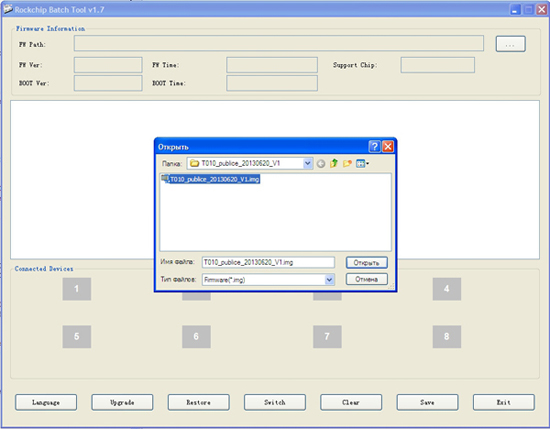The width and height of the screenshot is (550, 429).
Task: Expand the Тип файлов filter dropdown
Action: [329, 280]
